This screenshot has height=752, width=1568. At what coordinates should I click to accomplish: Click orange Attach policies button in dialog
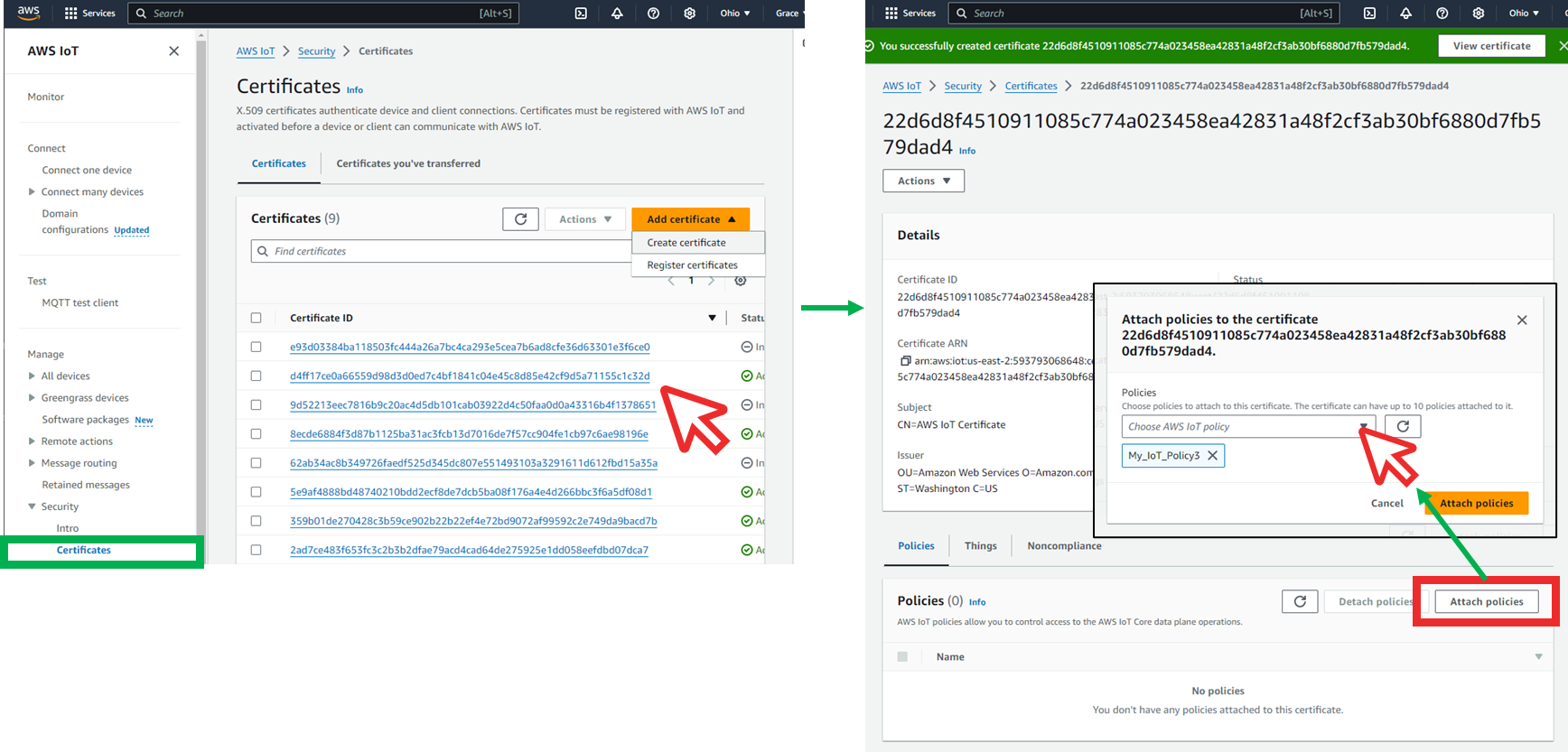(1476, 503)
